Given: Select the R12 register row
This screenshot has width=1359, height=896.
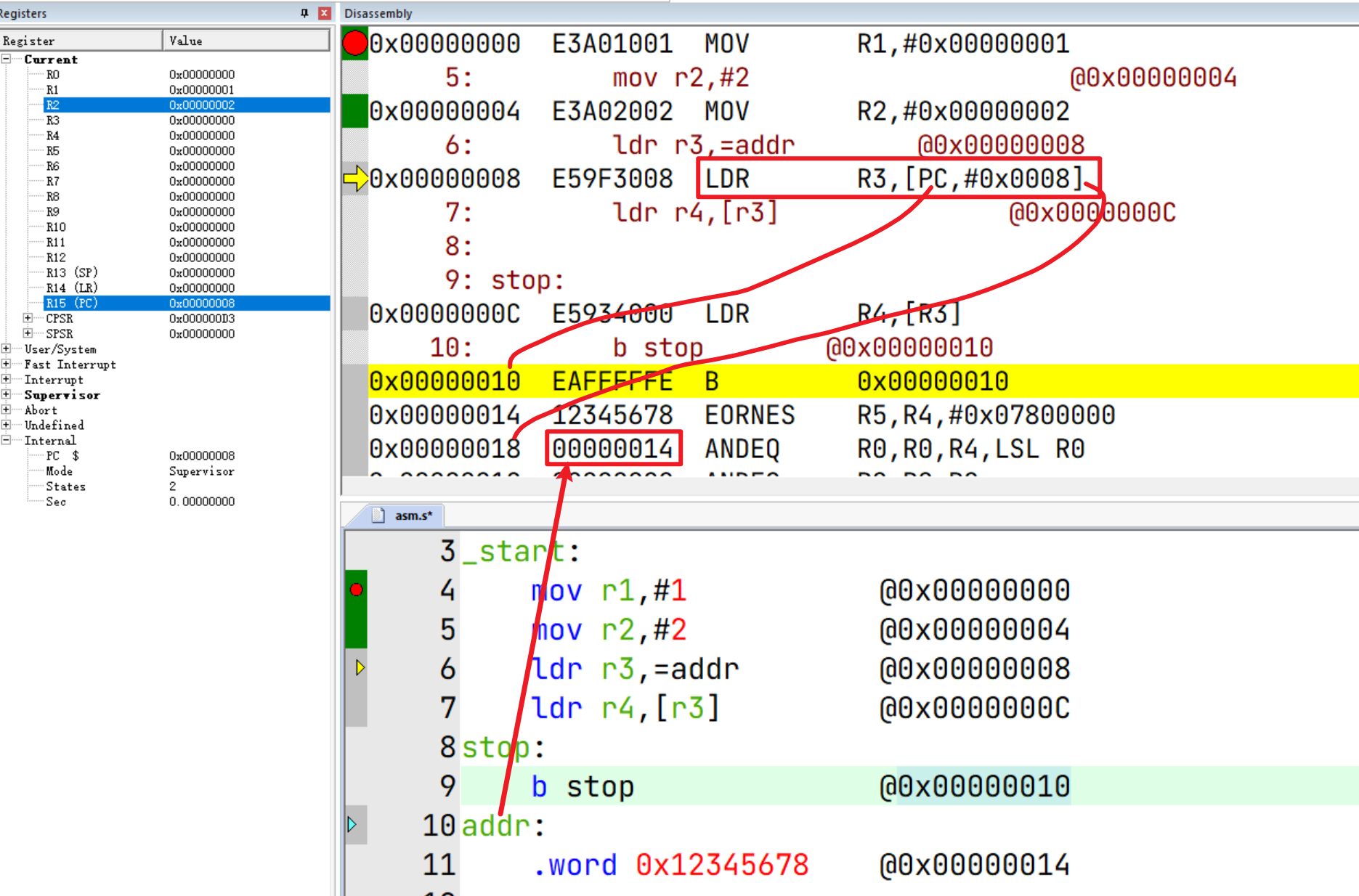Looking at the screenshot, I should [165, 257].
